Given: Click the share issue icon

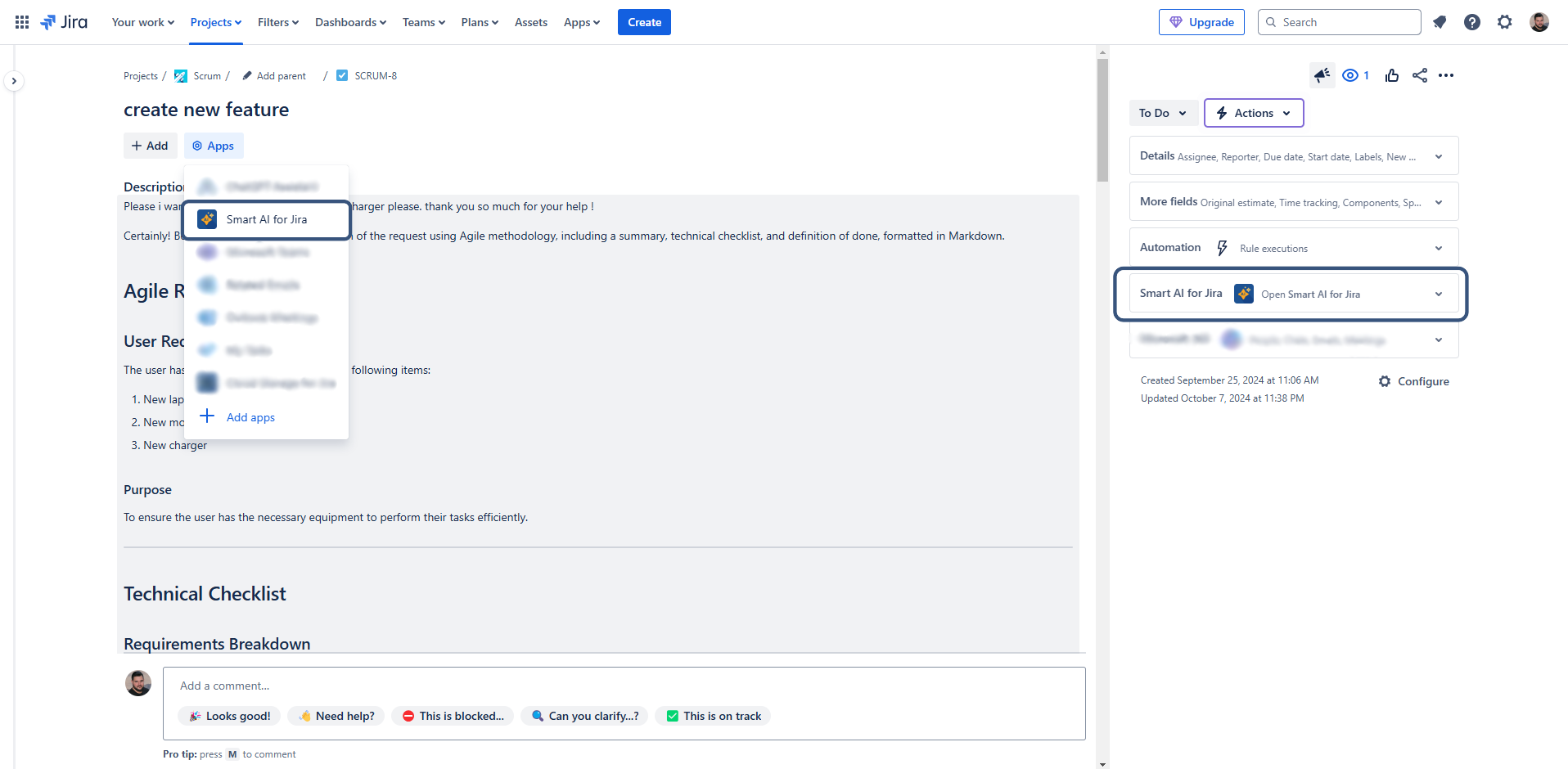Looking at the screenshot, I should [1419, 75].
